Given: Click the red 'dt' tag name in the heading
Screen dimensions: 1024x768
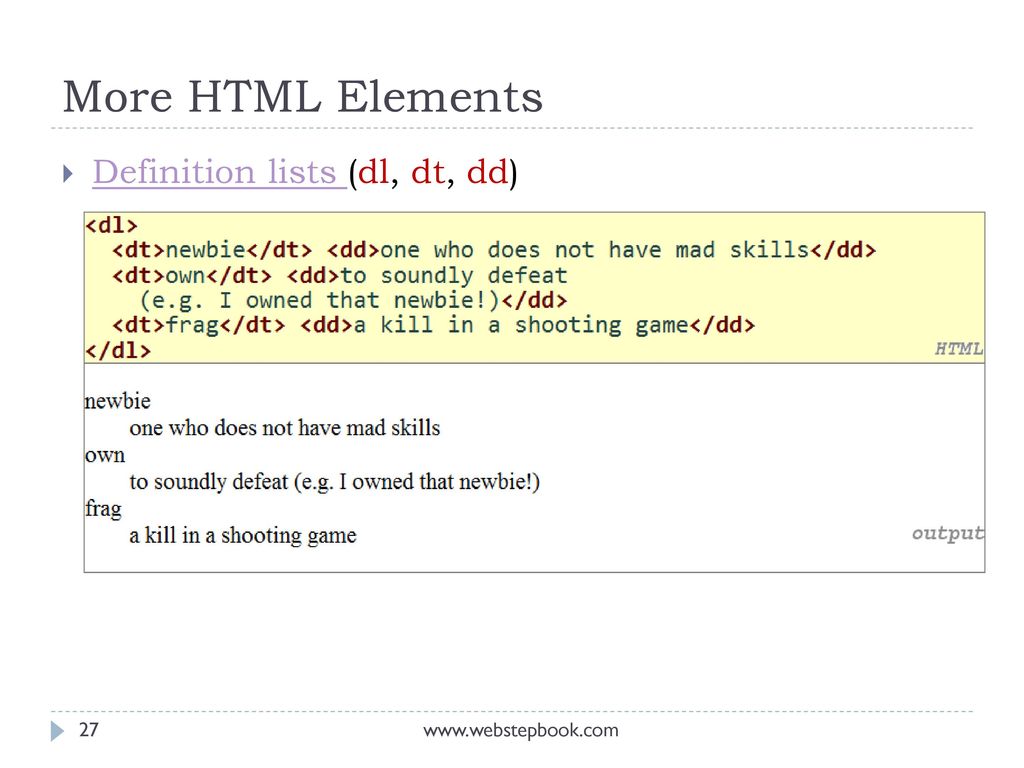Looking at the screenshot, I should pyautogui.click(x=428, y=172).
